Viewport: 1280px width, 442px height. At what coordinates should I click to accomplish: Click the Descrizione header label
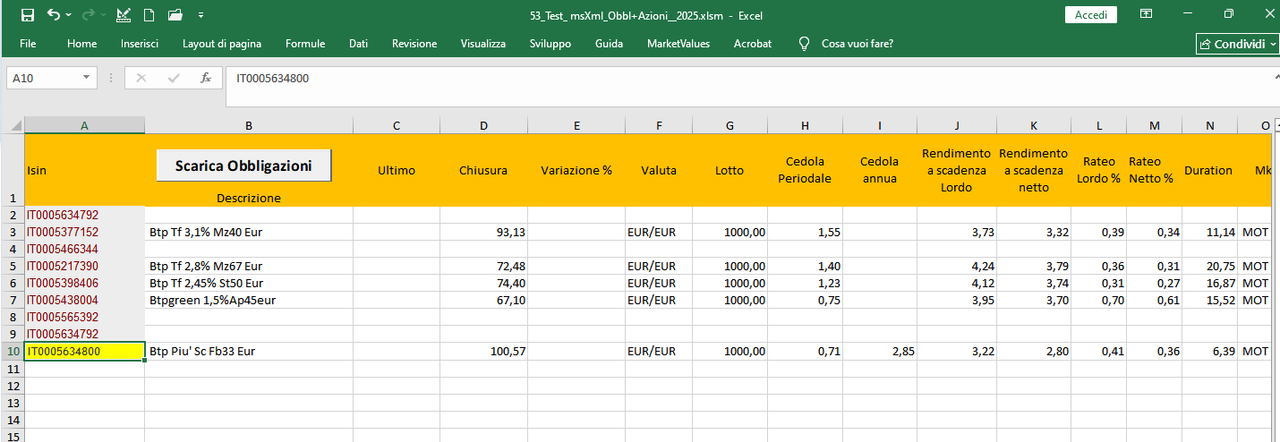point(248,198)
